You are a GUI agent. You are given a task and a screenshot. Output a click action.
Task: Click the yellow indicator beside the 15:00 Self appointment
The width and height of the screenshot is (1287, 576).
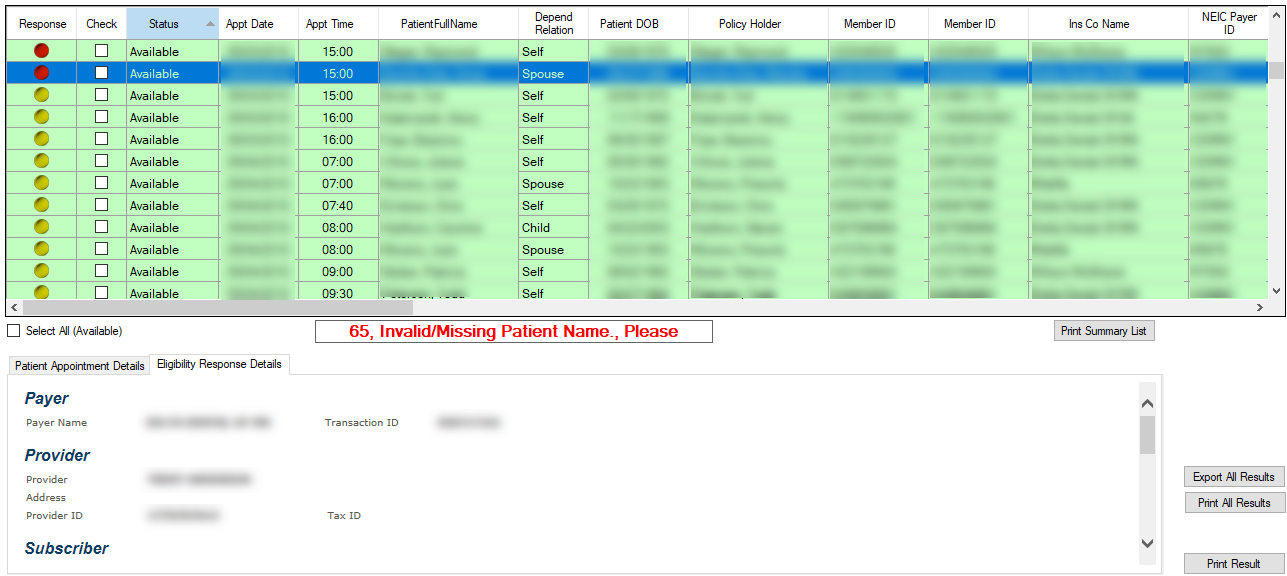pos(40,95)
